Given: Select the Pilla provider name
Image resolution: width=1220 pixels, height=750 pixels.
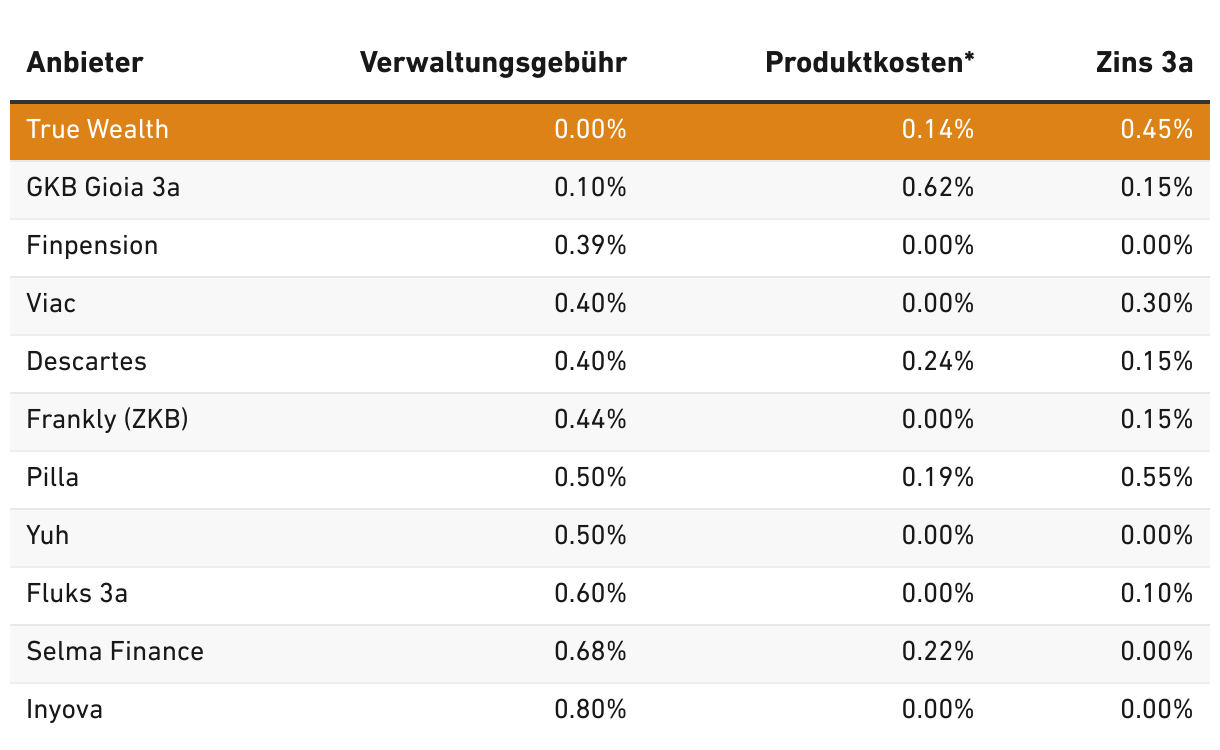Looking at the screenshot, I should (x=53, y=477).
